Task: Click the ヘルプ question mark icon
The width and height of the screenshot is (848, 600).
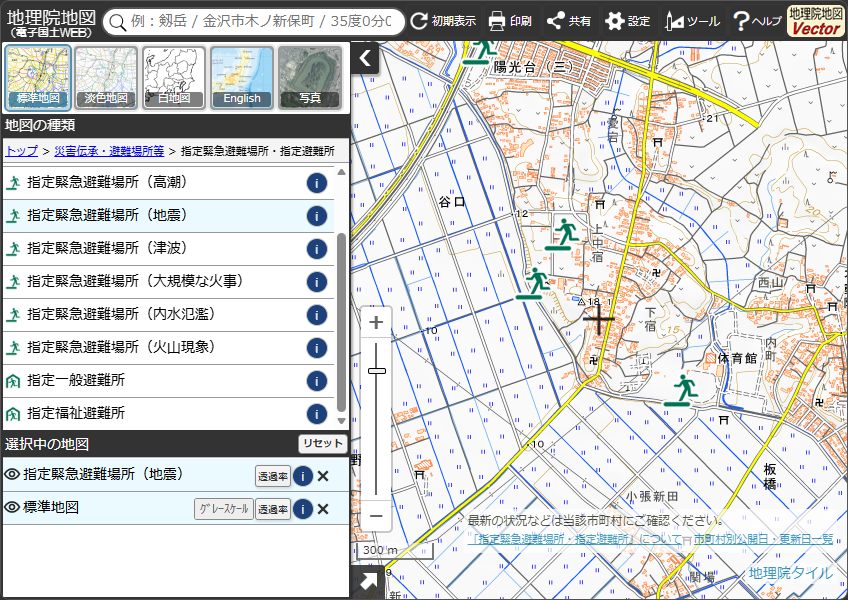Action: click(741, 21)
